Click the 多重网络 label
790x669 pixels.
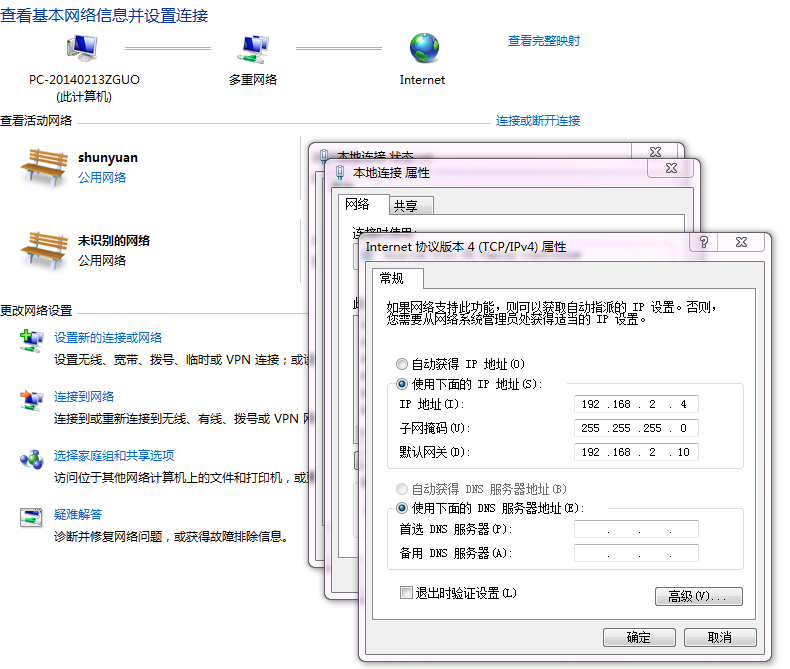tap(253, 80)
